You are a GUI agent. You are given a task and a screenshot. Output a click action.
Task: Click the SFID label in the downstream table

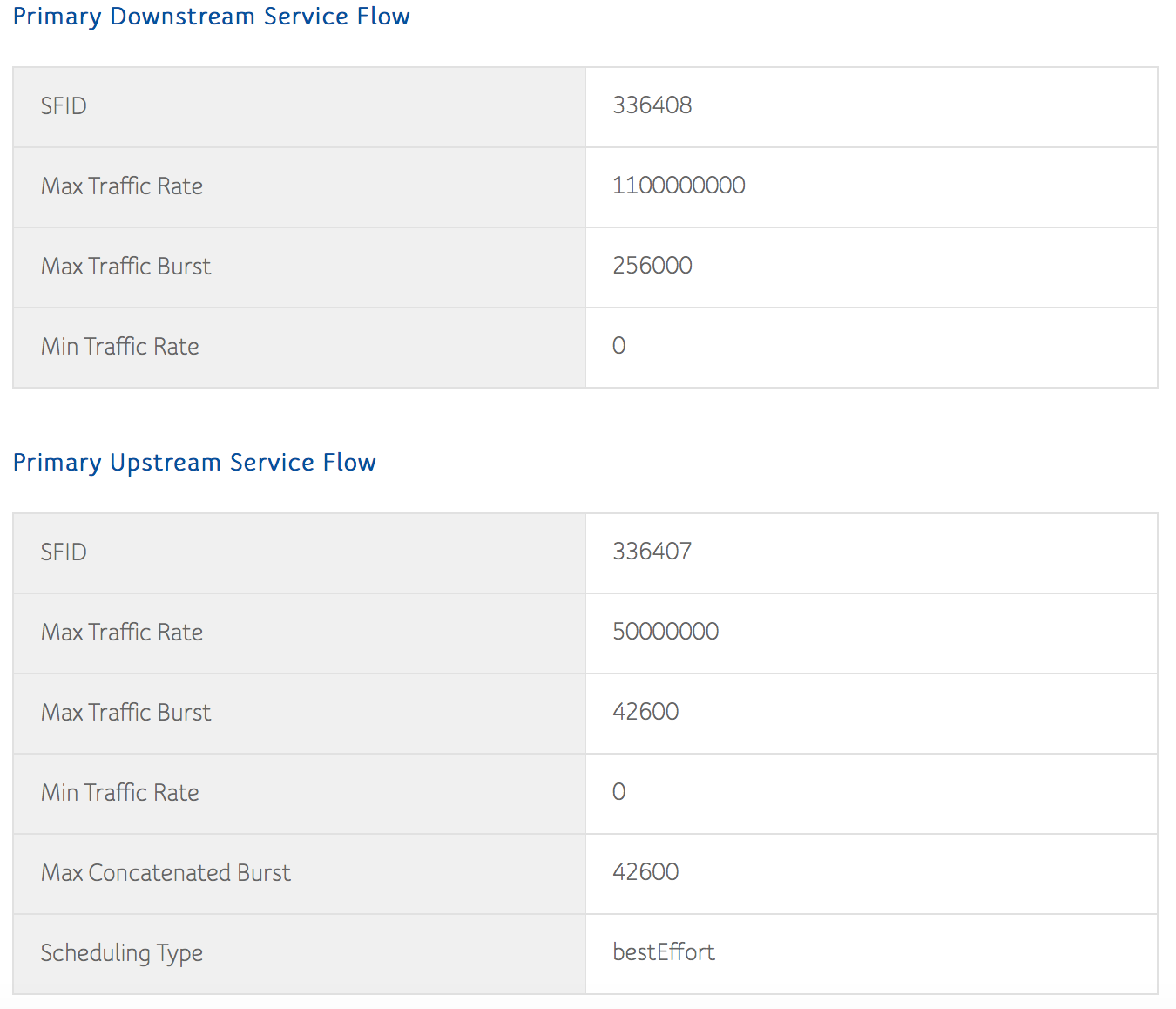[64, 106]
